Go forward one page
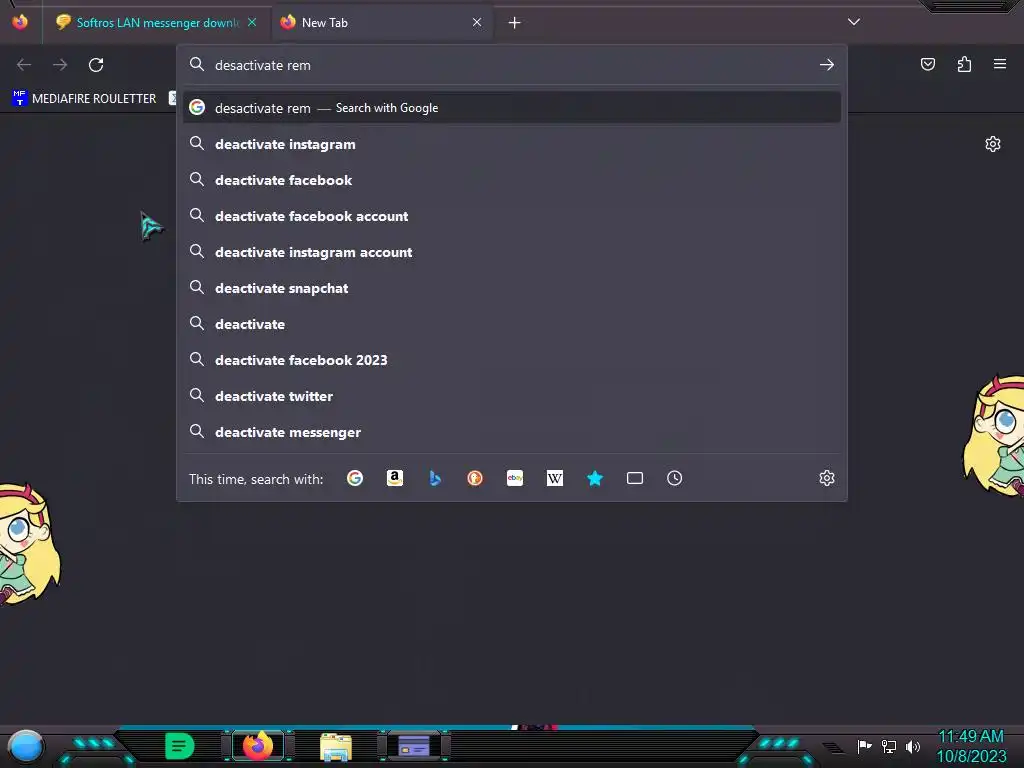 60,65
